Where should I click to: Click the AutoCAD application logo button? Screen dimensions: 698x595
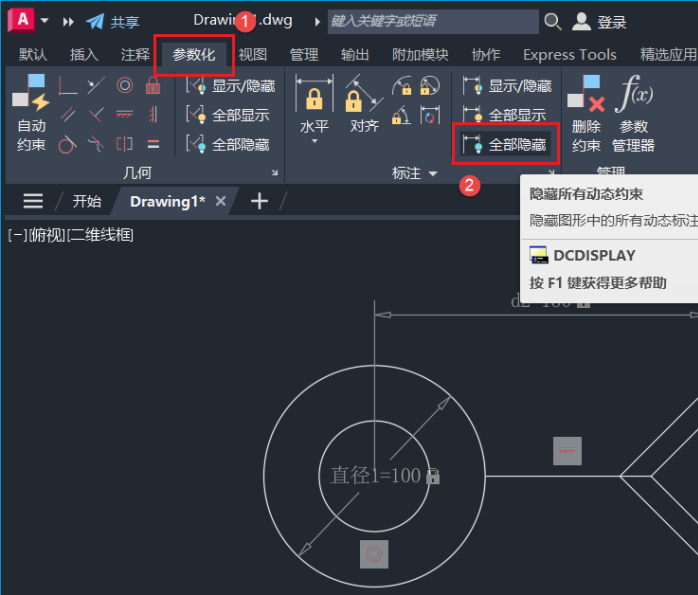[21, 20]
